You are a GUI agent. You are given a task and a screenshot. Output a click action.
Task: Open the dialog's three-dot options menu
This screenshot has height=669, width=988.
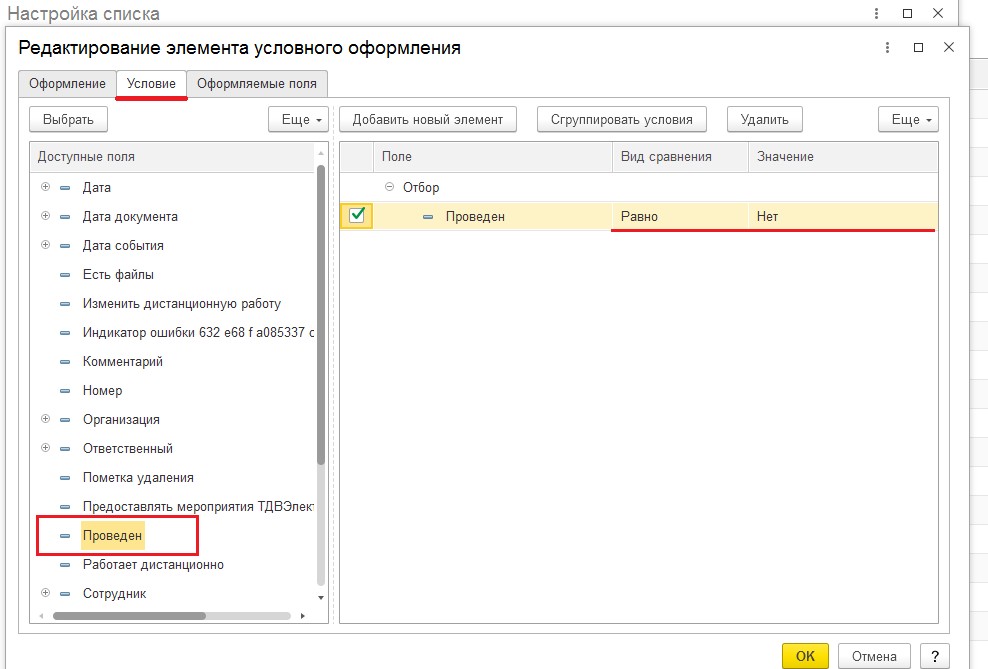point(887,47)
